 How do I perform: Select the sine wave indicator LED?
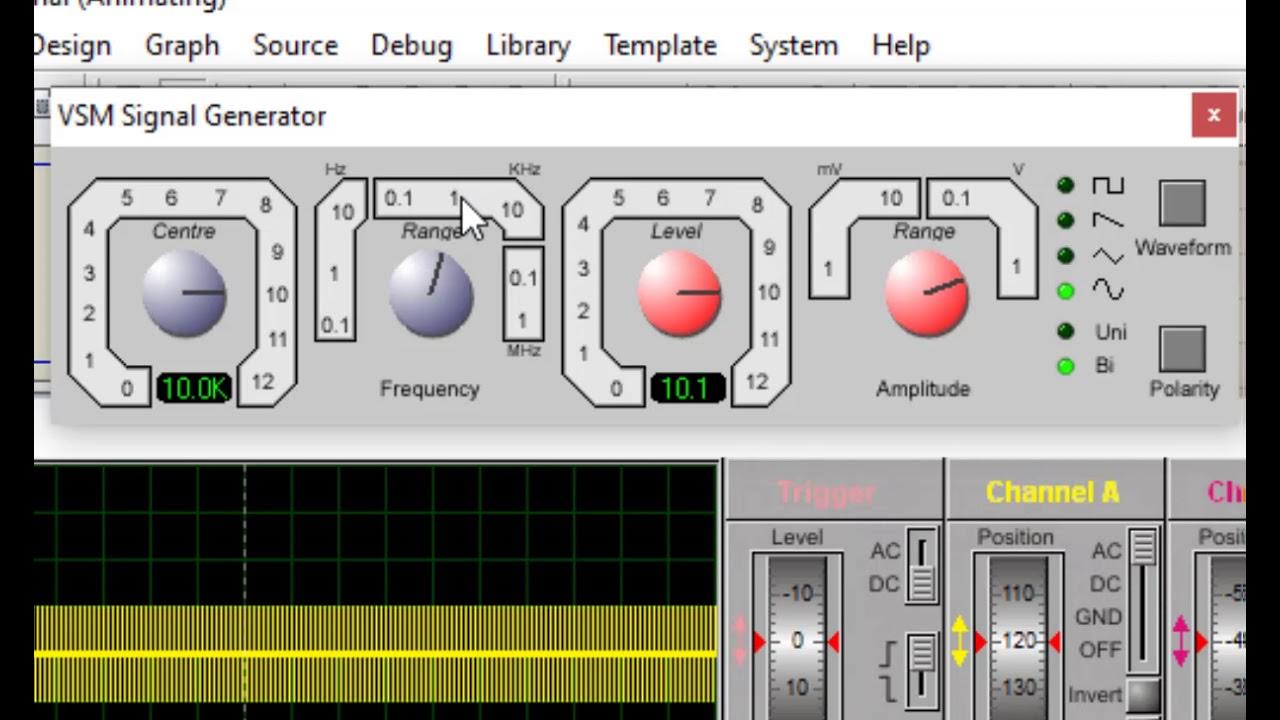(1065, 290)
